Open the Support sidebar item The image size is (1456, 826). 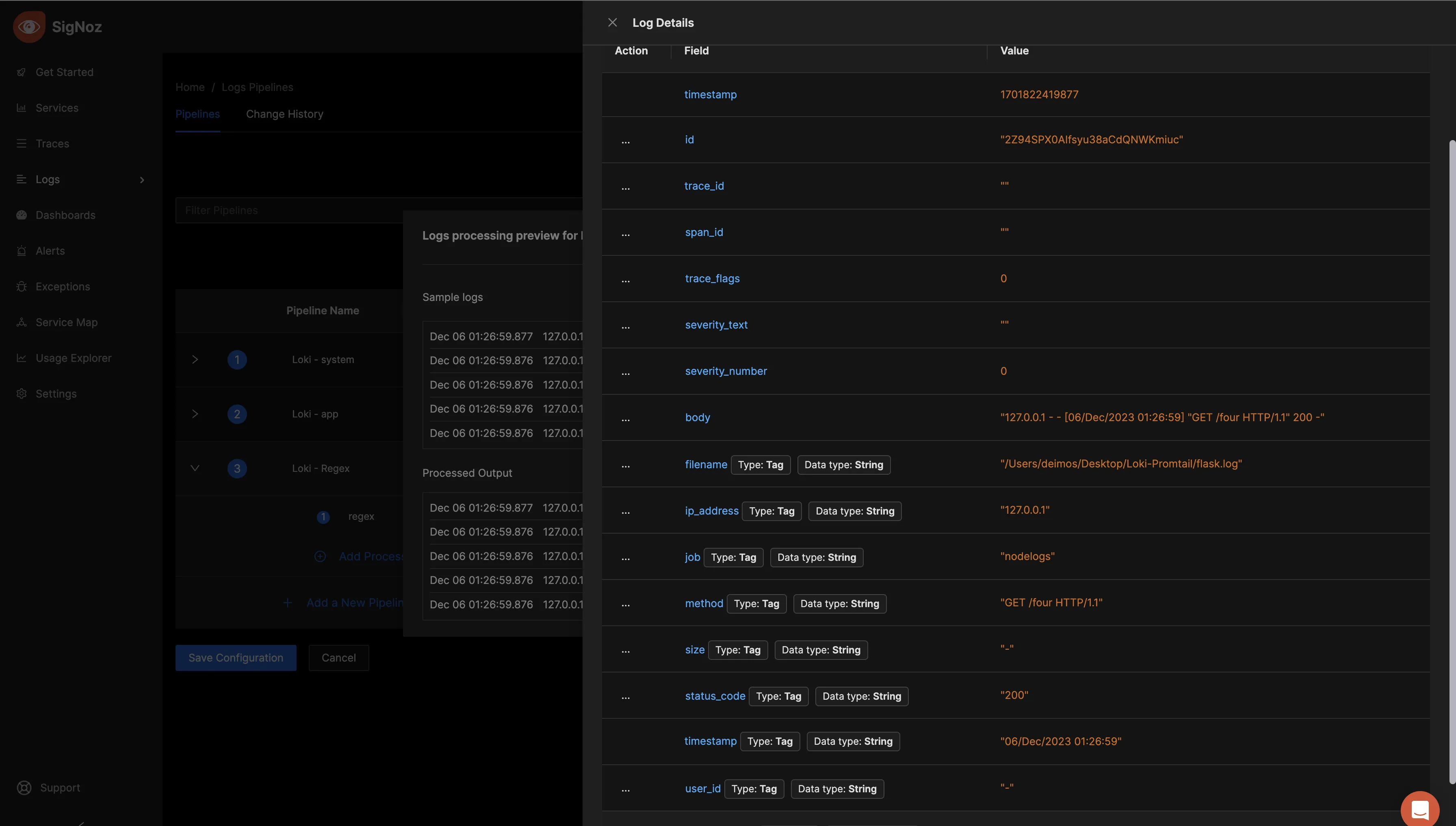pos(60,787)
